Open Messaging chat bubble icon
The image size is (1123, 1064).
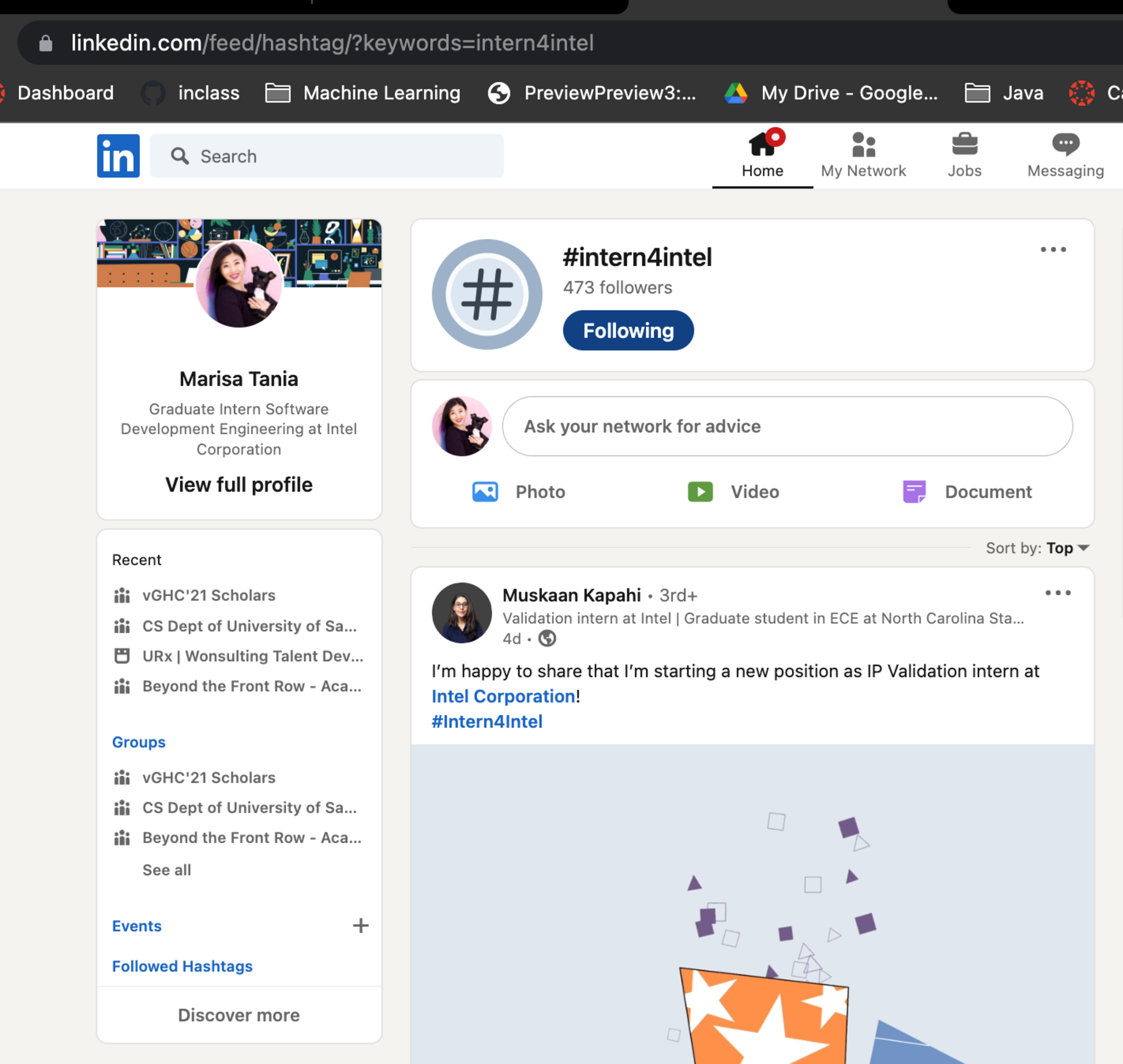pyautogui.click(x=1065, y=154)
